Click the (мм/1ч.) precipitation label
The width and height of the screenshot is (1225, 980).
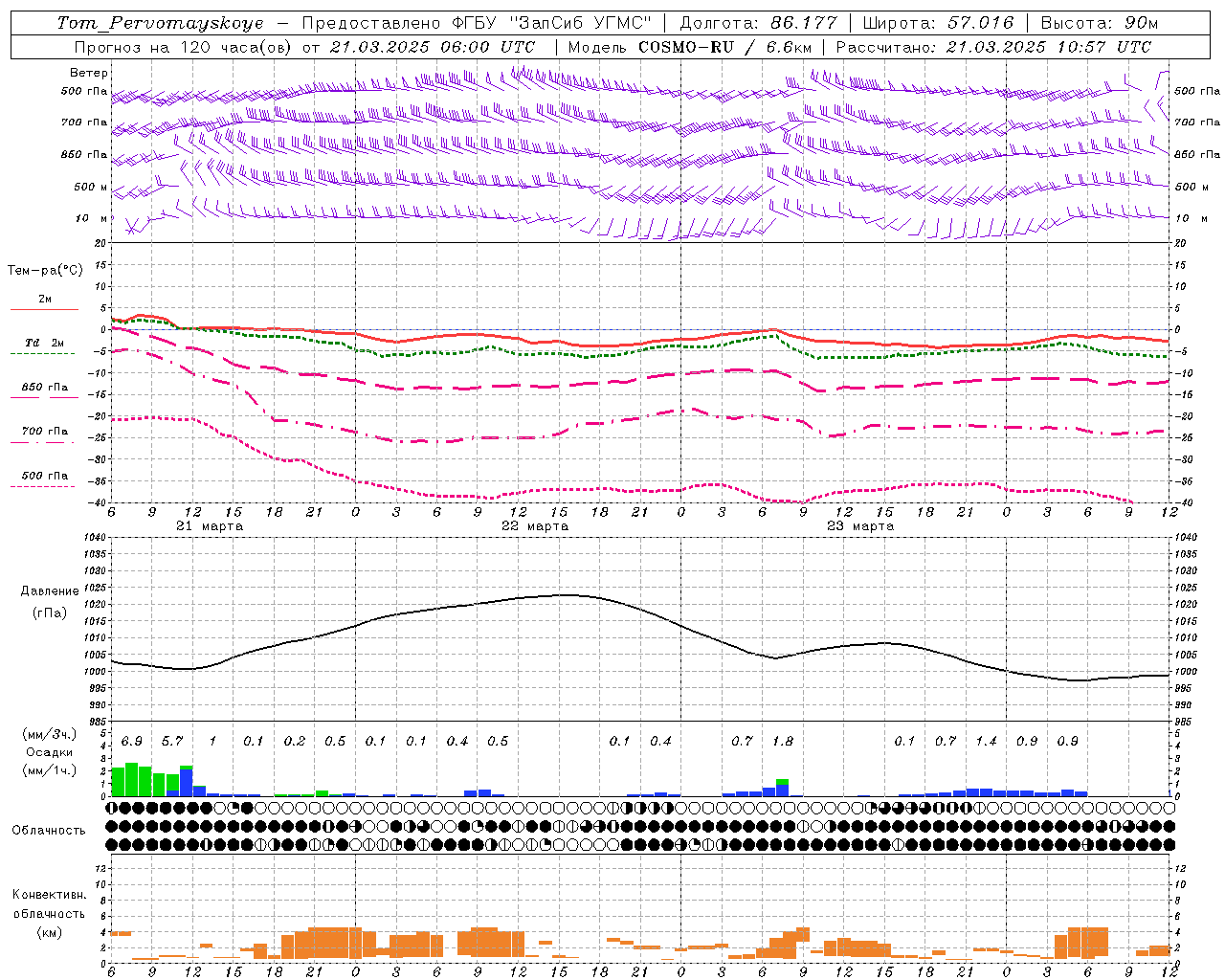click(49, 770)
